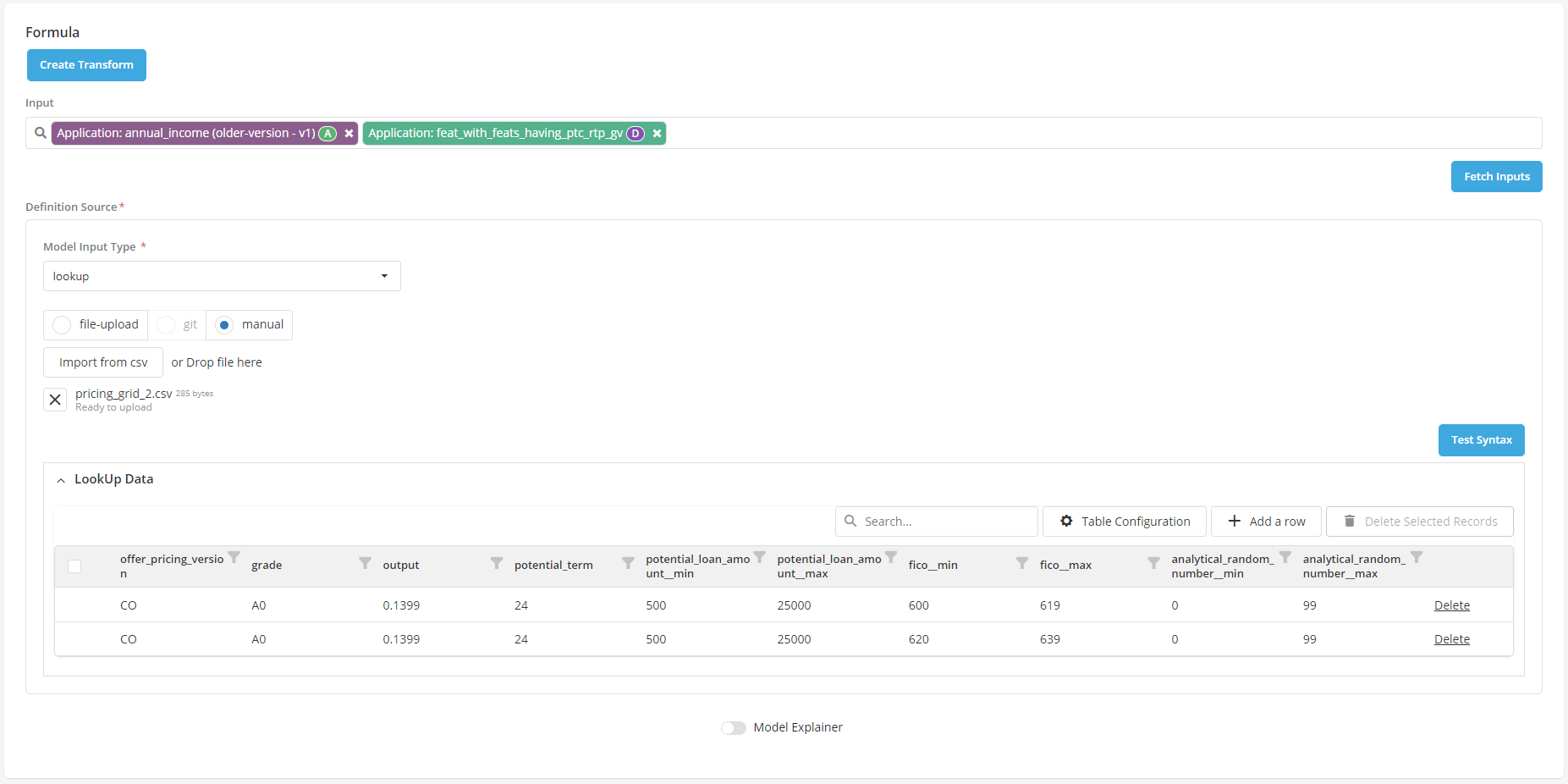Click the filter icon on grade column
The width and height of the screenshot is (1568, 784).
tap(365, 563)
